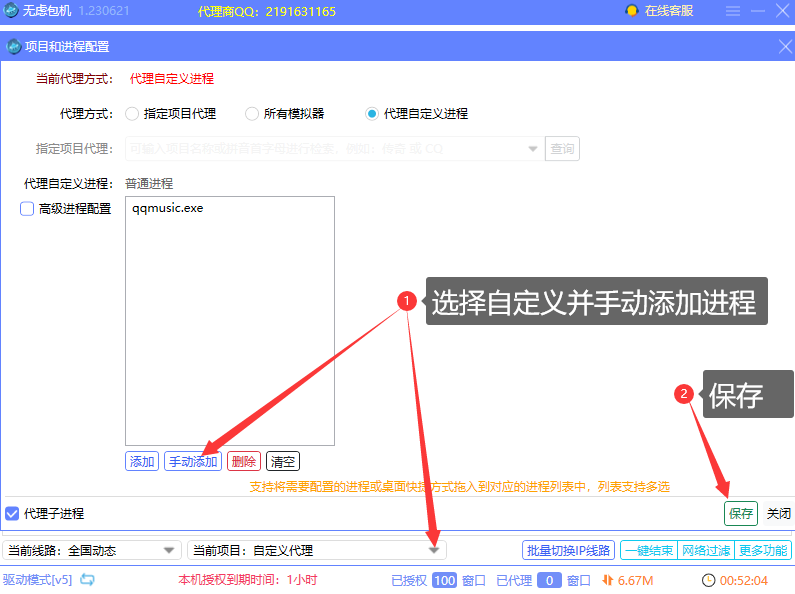The image size is (795, 594).
Task: Toggle the 代理子进程 checkbox
Action: [x=12, y=513]
